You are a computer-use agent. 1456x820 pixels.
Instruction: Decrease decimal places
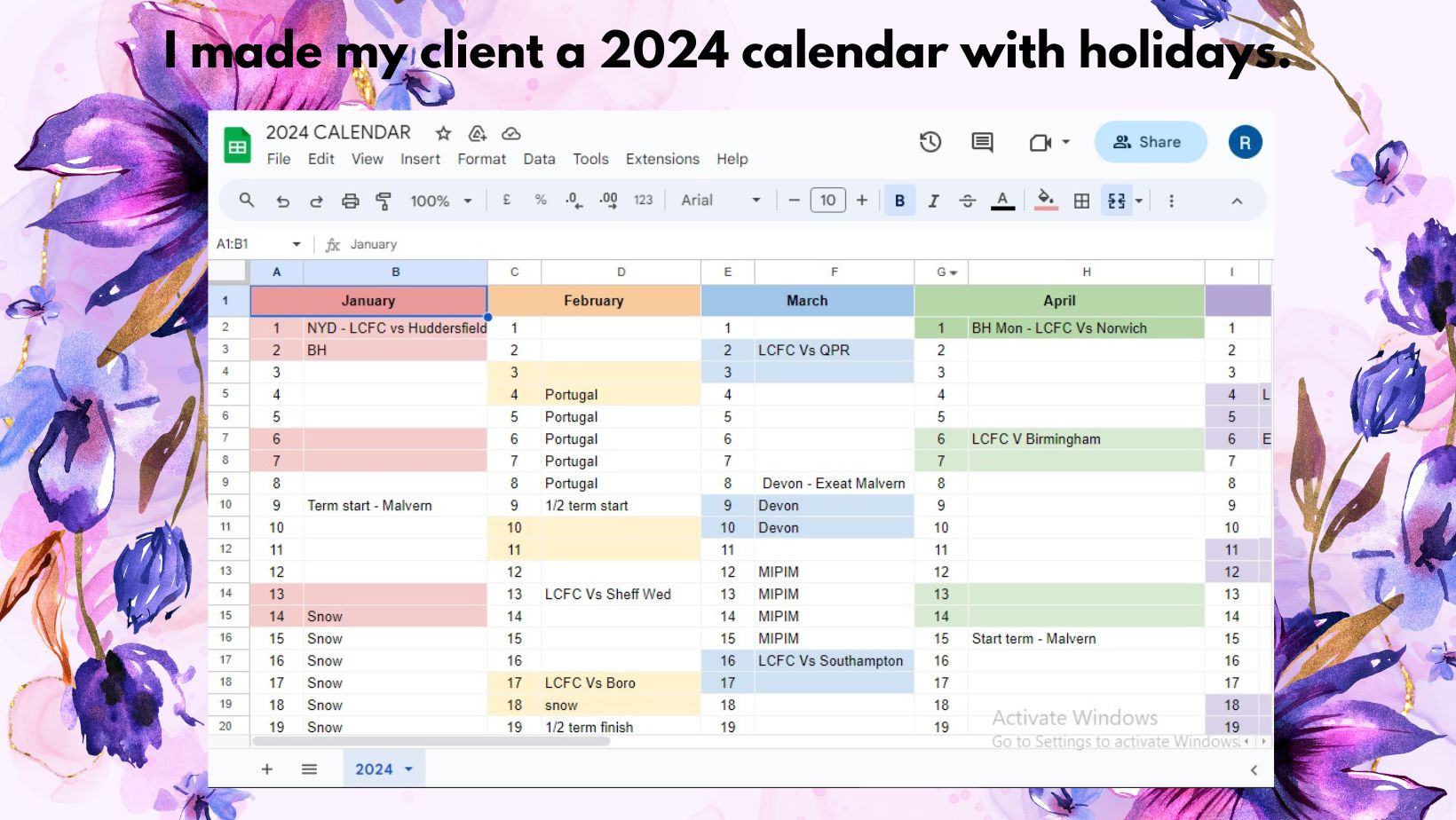(574, 201)
